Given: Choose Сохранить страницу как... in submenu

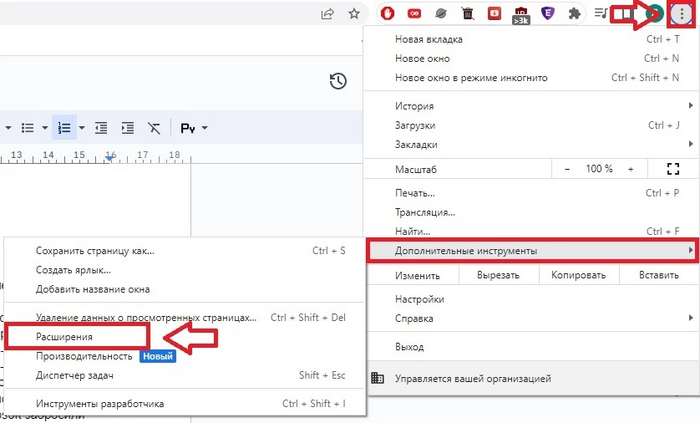Looking at the screenshot, I should (x=185, y=251).
